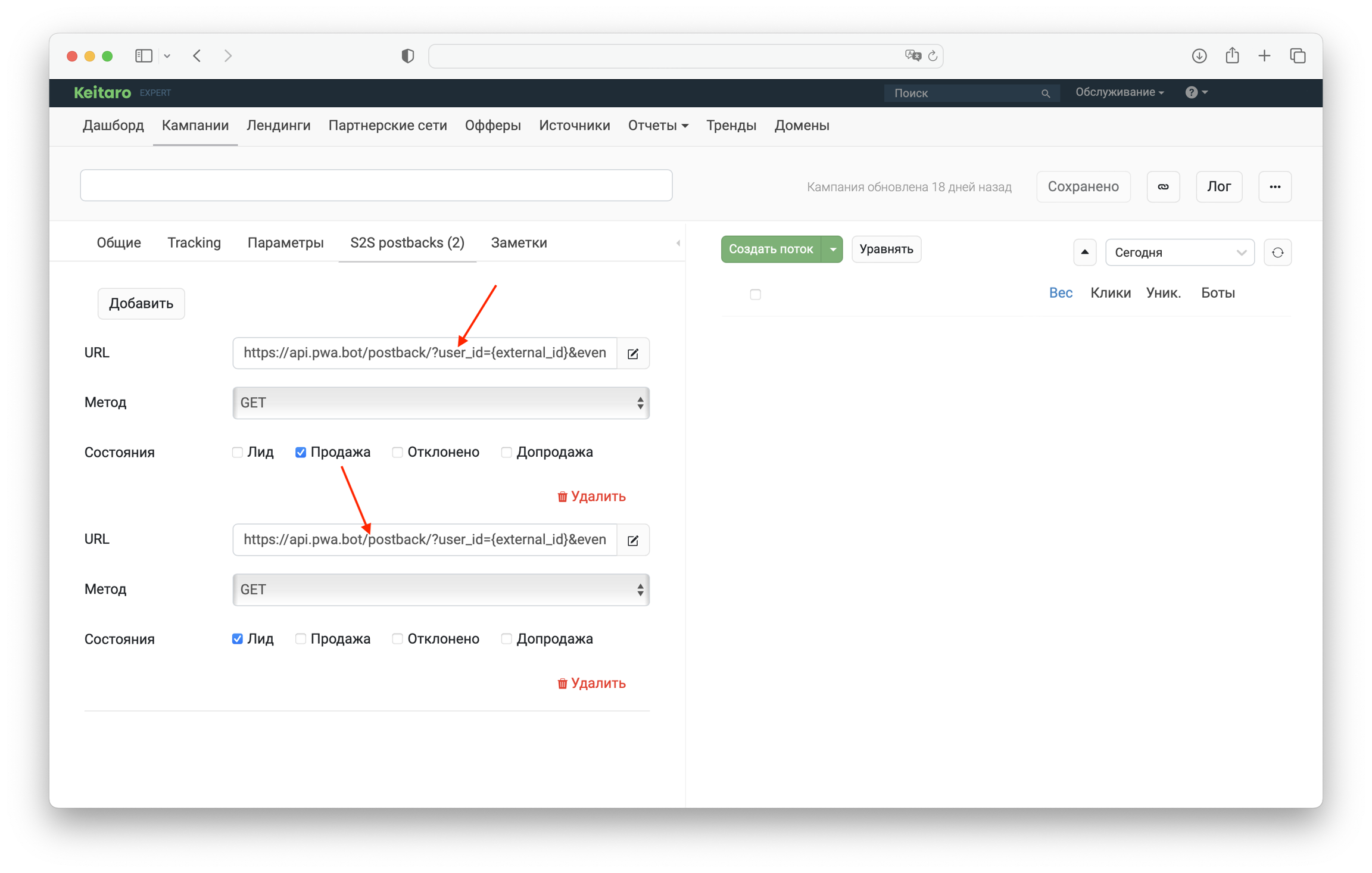This screenshot has width=1372, height=873.
Task: Switch to the Параметры tab
Action: click(285, 243)
